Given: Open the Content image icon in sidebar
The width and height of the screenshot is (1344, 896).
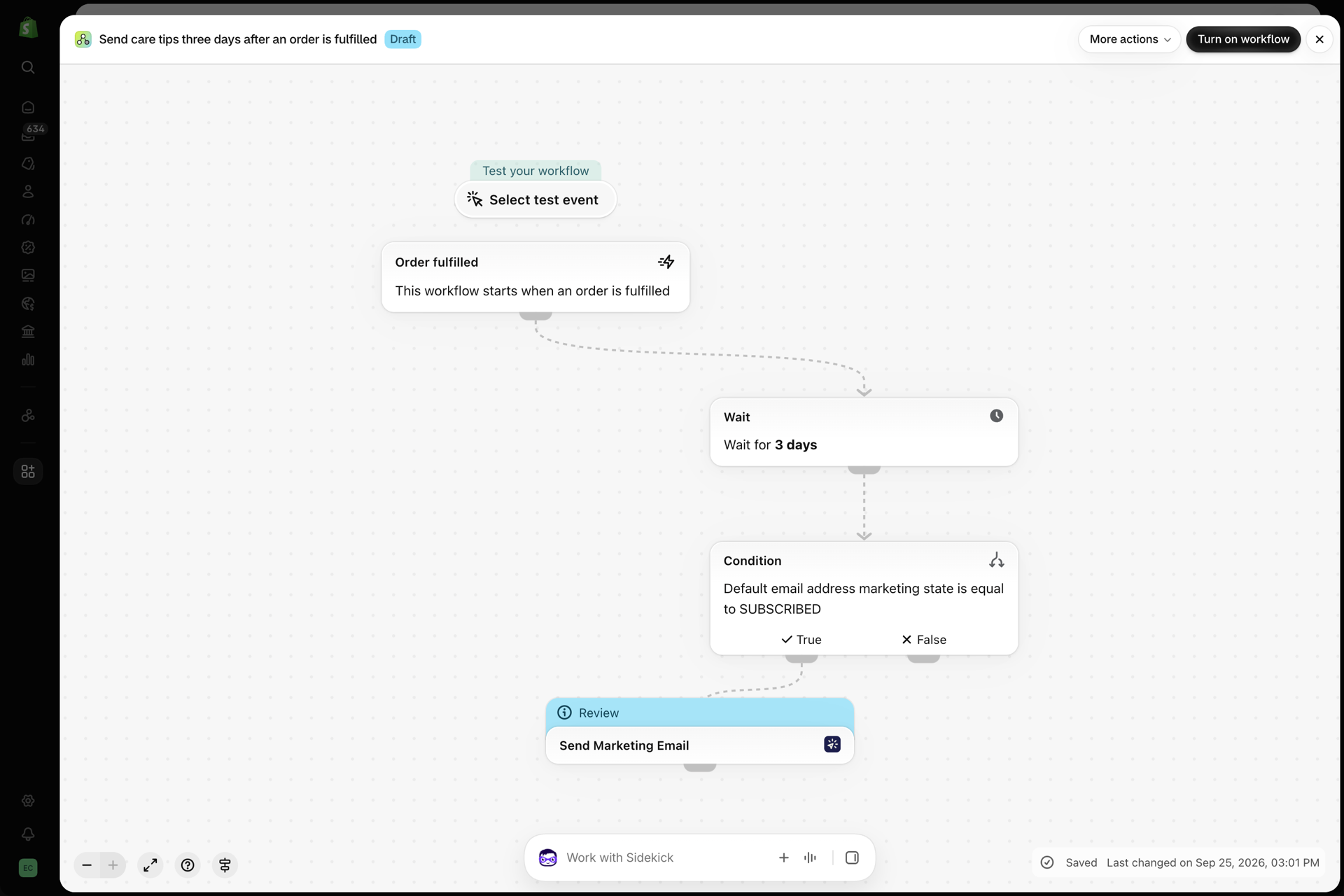Looking at the screenshot, I should point(28,275).
